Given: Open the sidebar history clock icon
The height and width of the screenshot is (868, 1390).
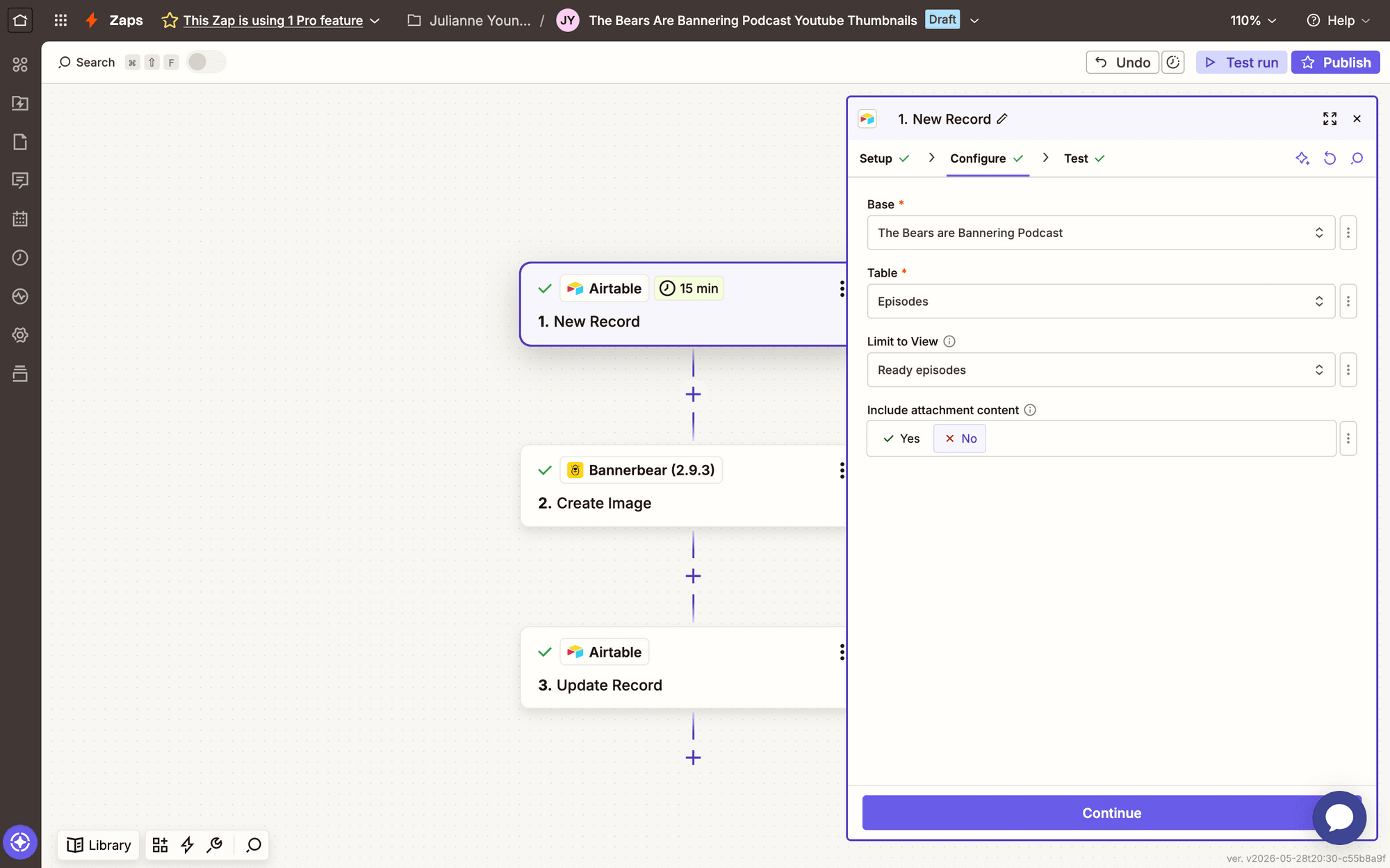Looking at the screenshot, I should tap(20, 258).
